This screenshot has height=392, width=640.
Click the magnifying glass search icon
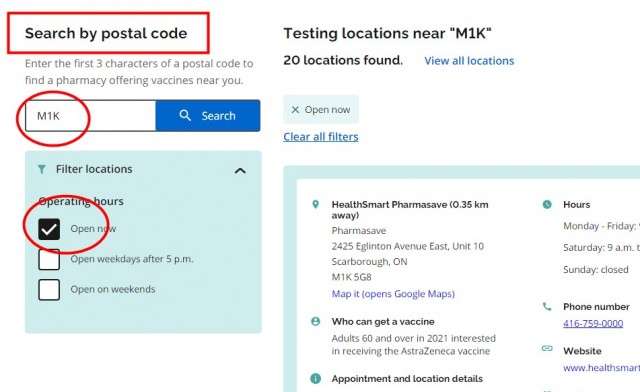point(185,115)
